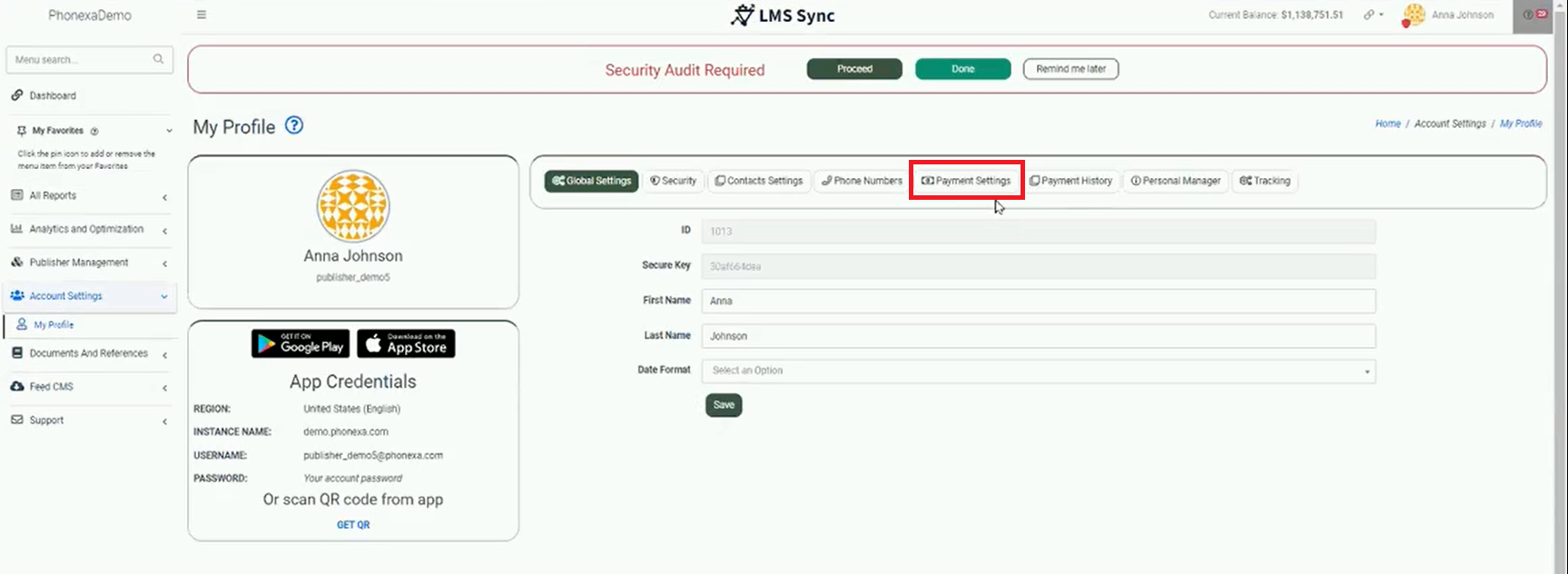The height and width of the screenshot is (574, 1568).
Task: Open the App Store download badge
Action: pos(406,343)
